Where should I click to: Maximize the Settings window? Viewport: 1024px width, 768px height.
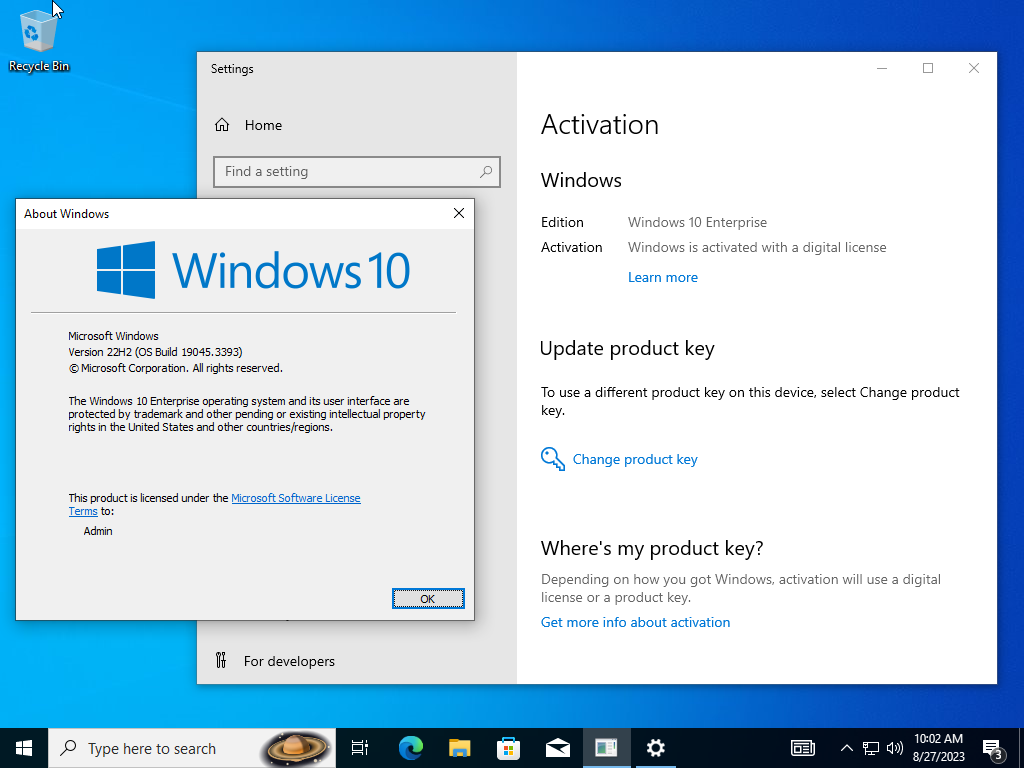[927, 68]
